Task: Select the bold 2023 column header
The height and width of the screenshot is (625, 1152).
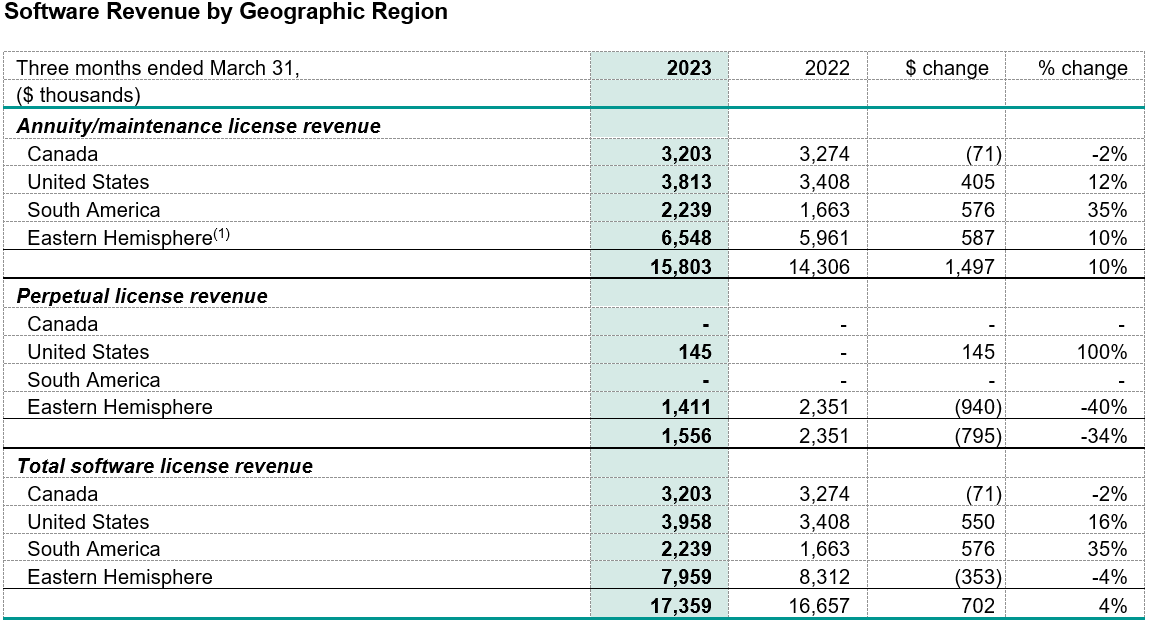Action: [689, 68]
